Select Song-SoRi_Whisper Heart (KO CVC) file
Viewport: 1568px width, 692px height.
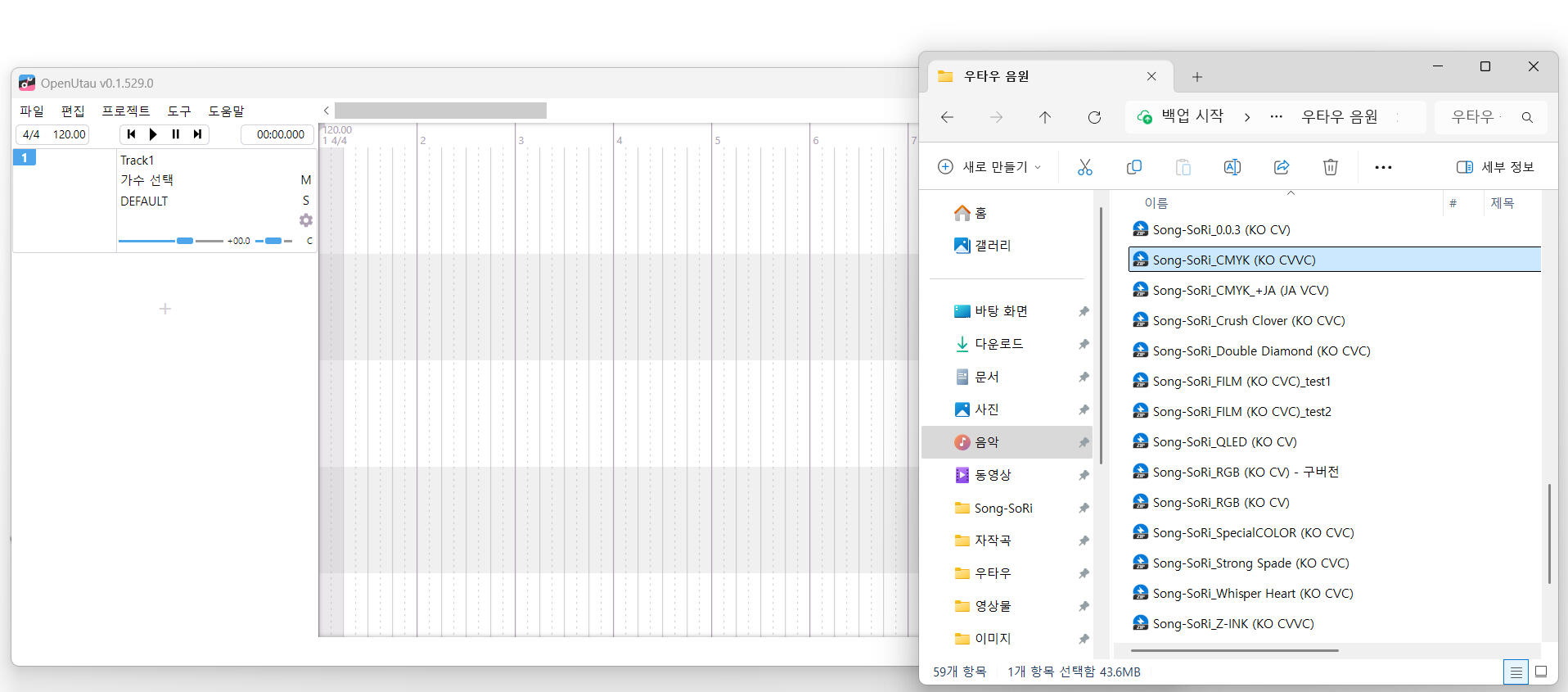pyautogui.click(x=1252, y=594)
